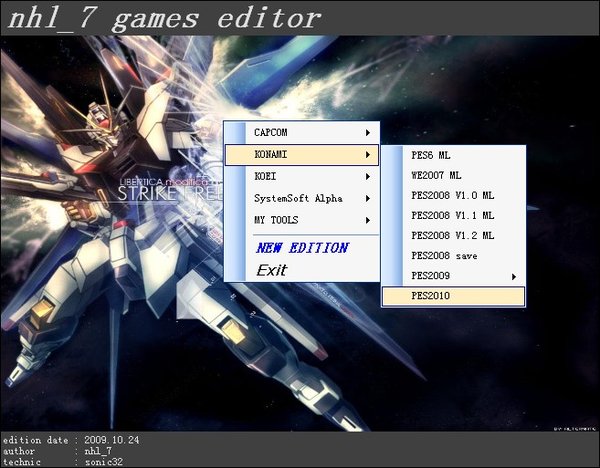Select PES2008 V1.2 ML
The height and width of the screenshot is (468, 600).
click(453, 235)
